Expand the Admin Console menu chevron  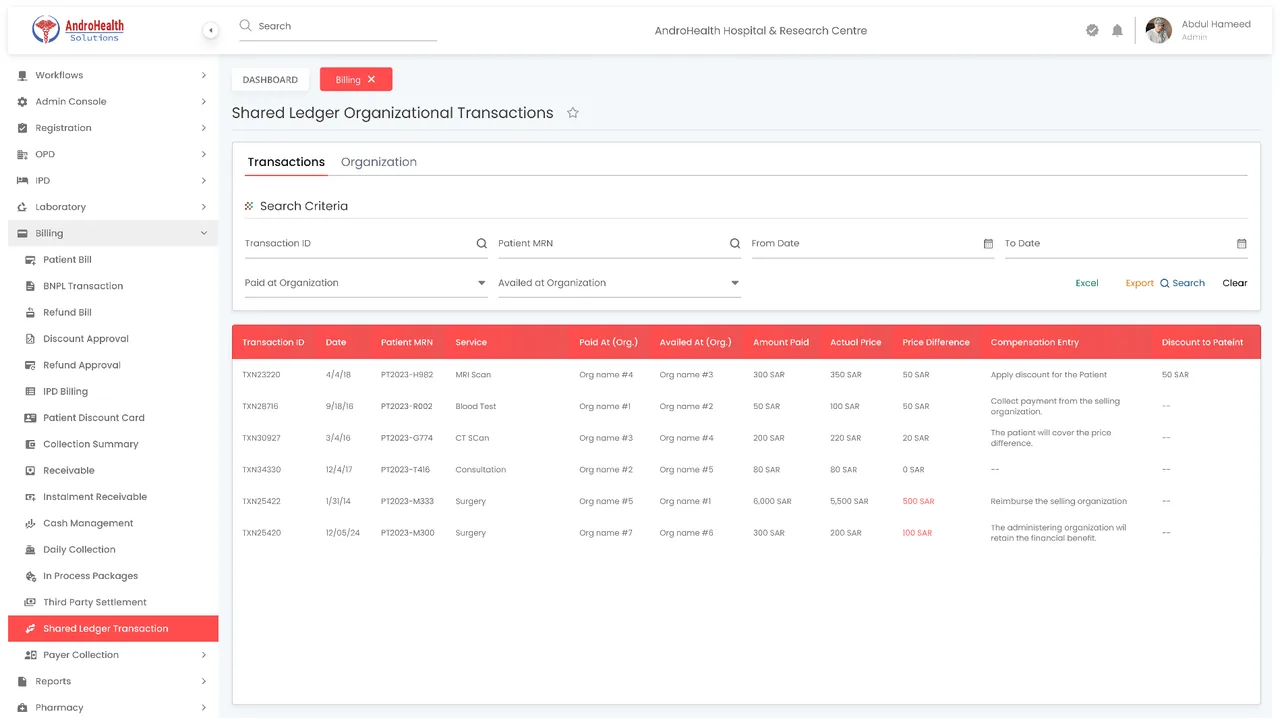coord(203,101)
